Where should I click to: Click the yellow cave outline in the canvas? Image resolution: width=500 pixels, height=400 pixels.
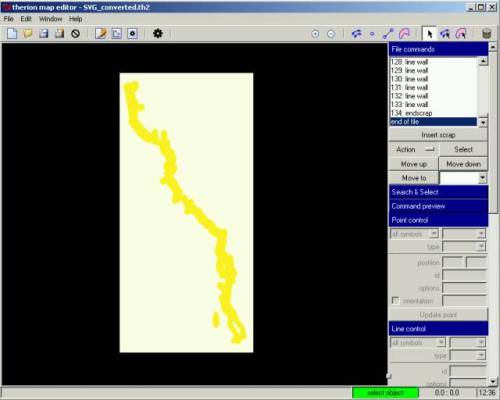[x=170, y=167]
